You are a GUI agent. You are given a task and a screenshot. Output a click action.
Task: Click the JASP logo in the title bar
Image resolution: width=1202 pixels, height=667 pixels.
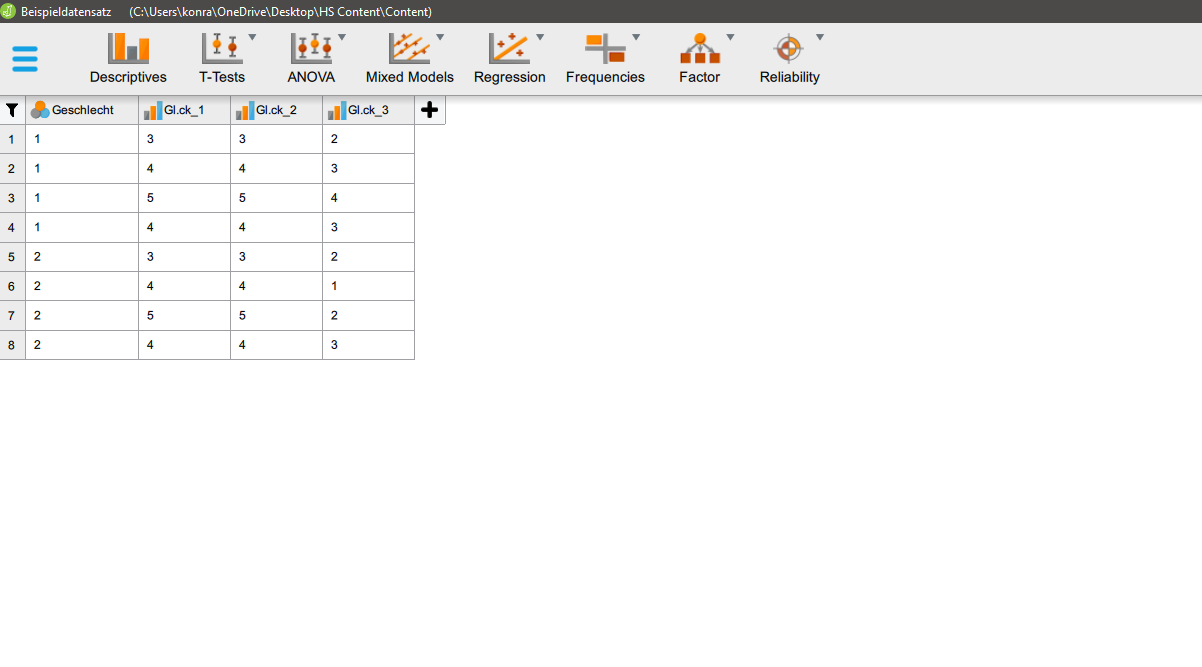pyautogui.click(x=9, y=11)
